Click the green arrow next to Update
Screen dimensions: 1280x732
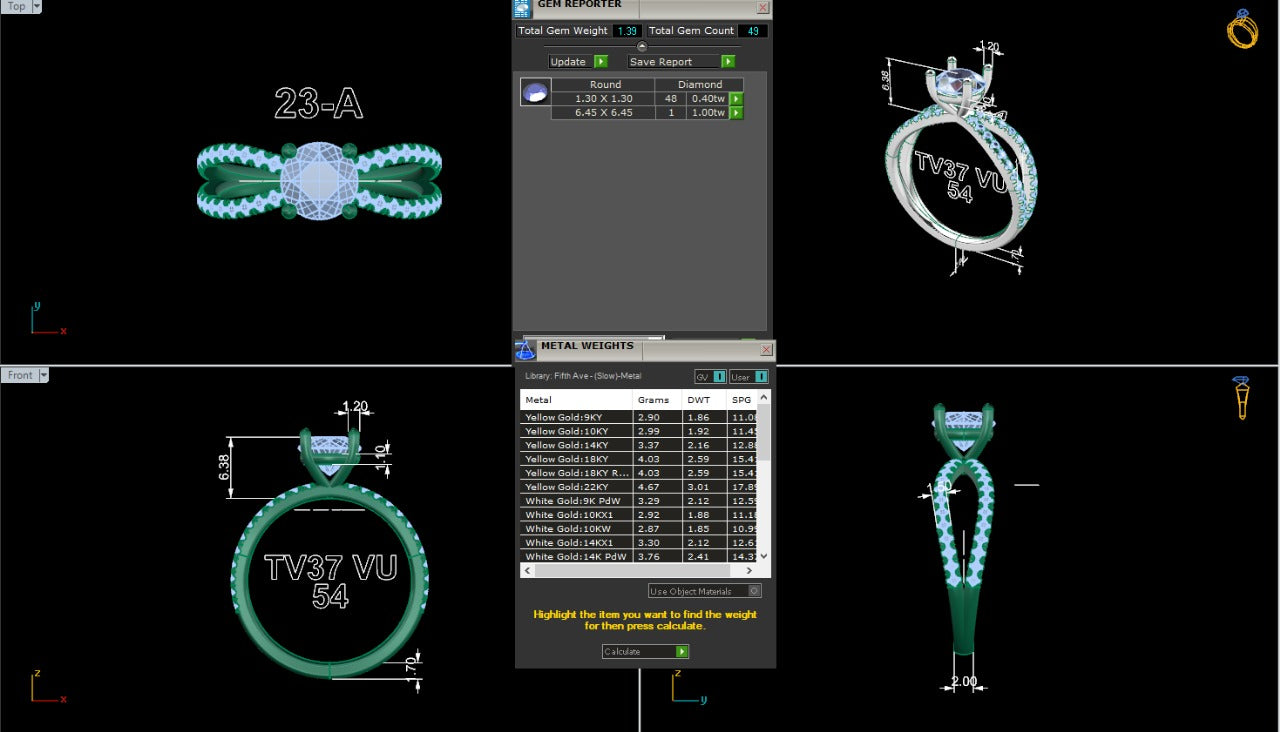tap(601, 62)
